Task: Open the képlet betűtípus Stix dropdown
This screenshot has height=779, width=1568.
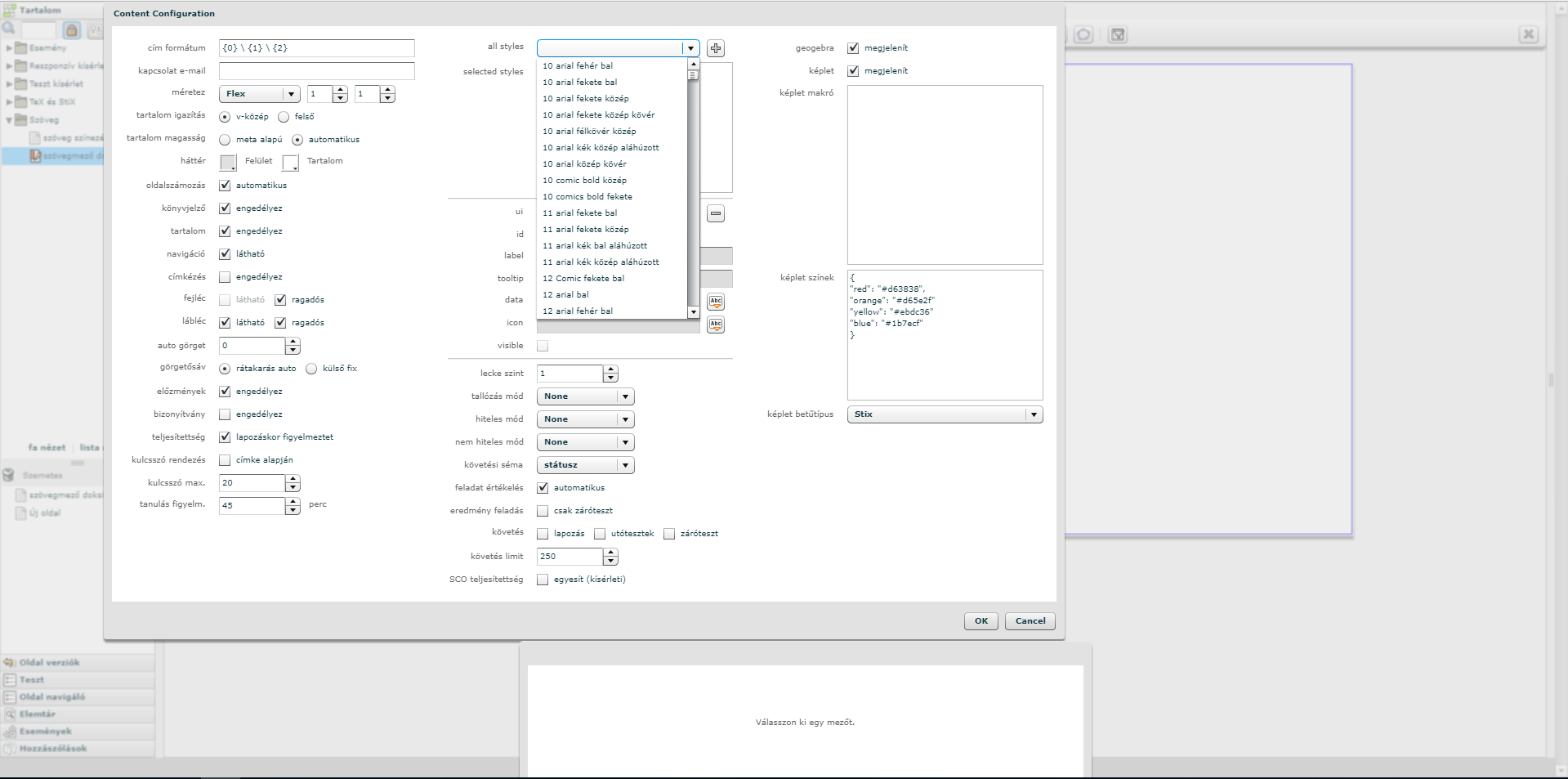Action: (x=945, y=414)
